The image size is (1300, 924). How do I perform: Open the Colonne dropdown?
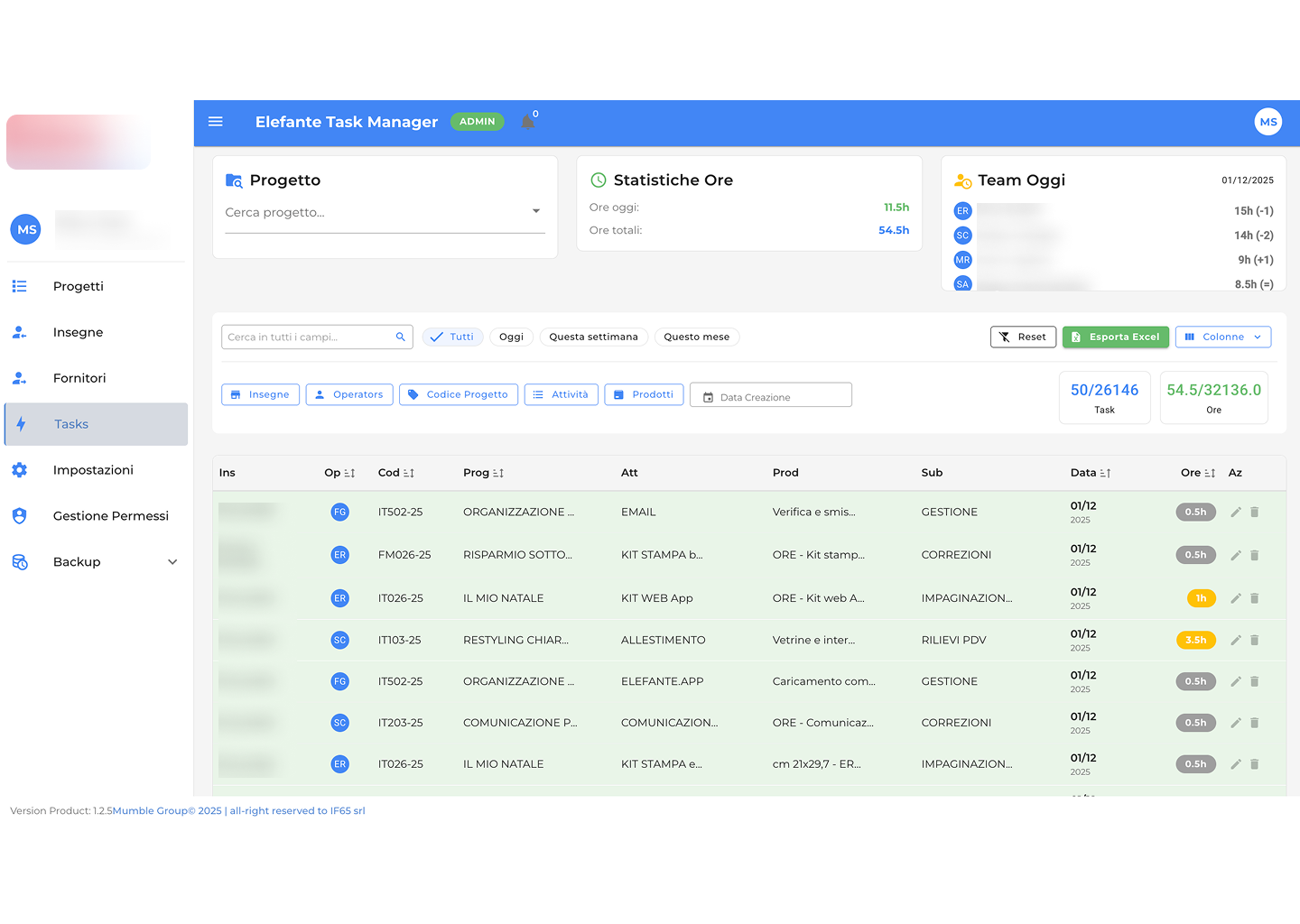click(1223, 337)
